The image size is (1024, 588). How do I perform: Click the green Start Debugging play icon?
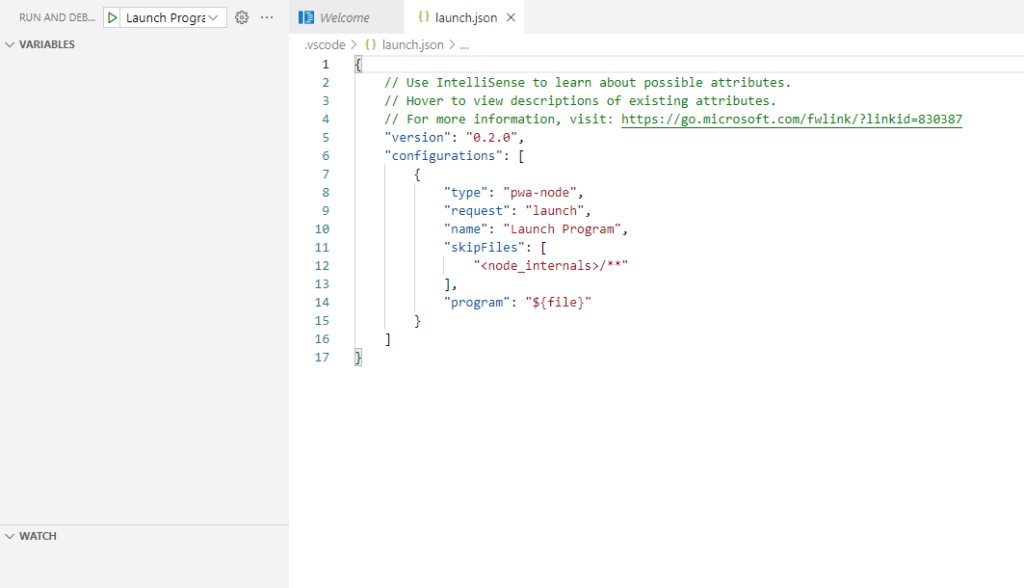pyautogui.click(x=113, y=18)
